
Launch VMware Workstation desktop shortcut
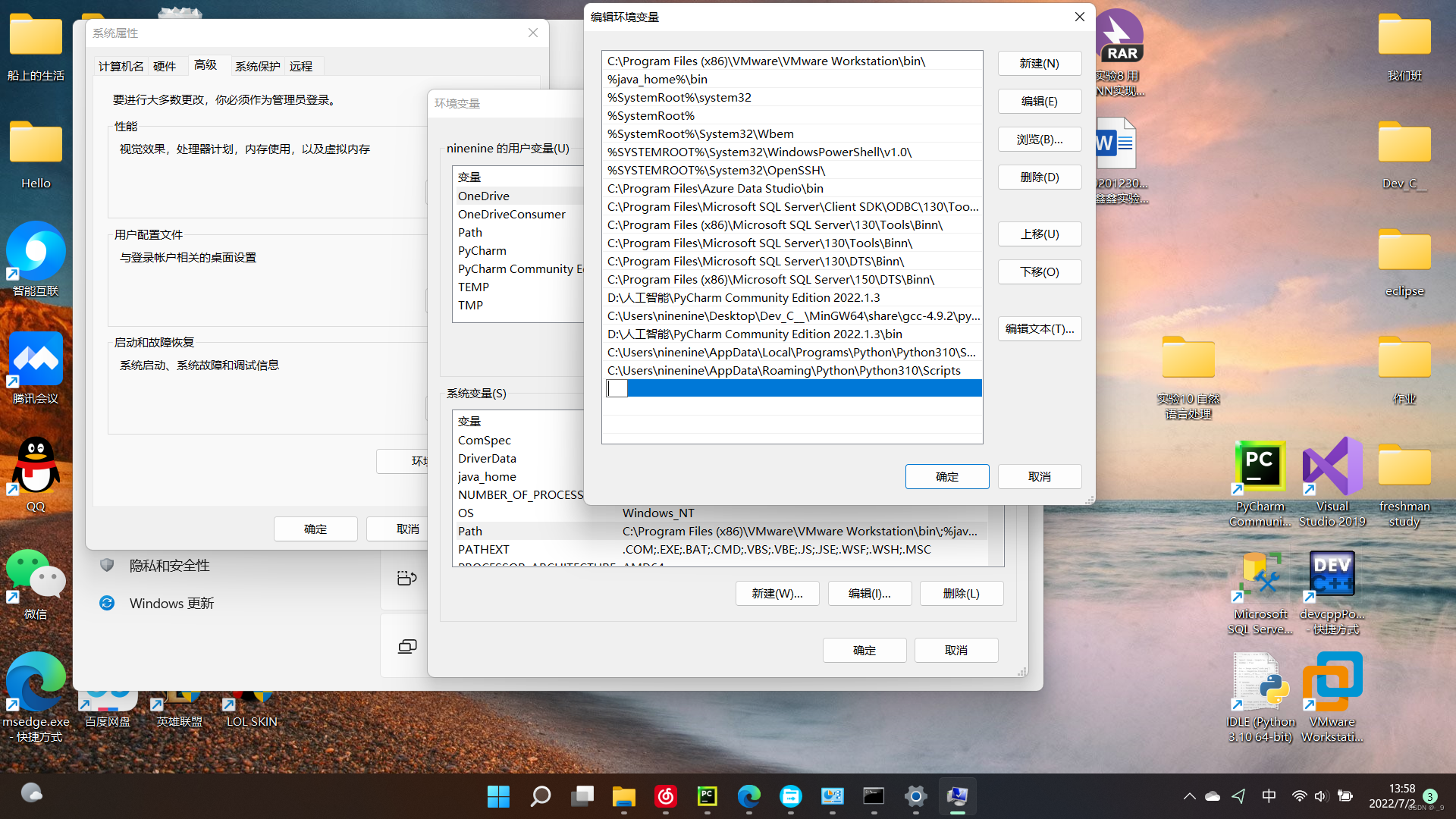click(x=1332, y=682)
